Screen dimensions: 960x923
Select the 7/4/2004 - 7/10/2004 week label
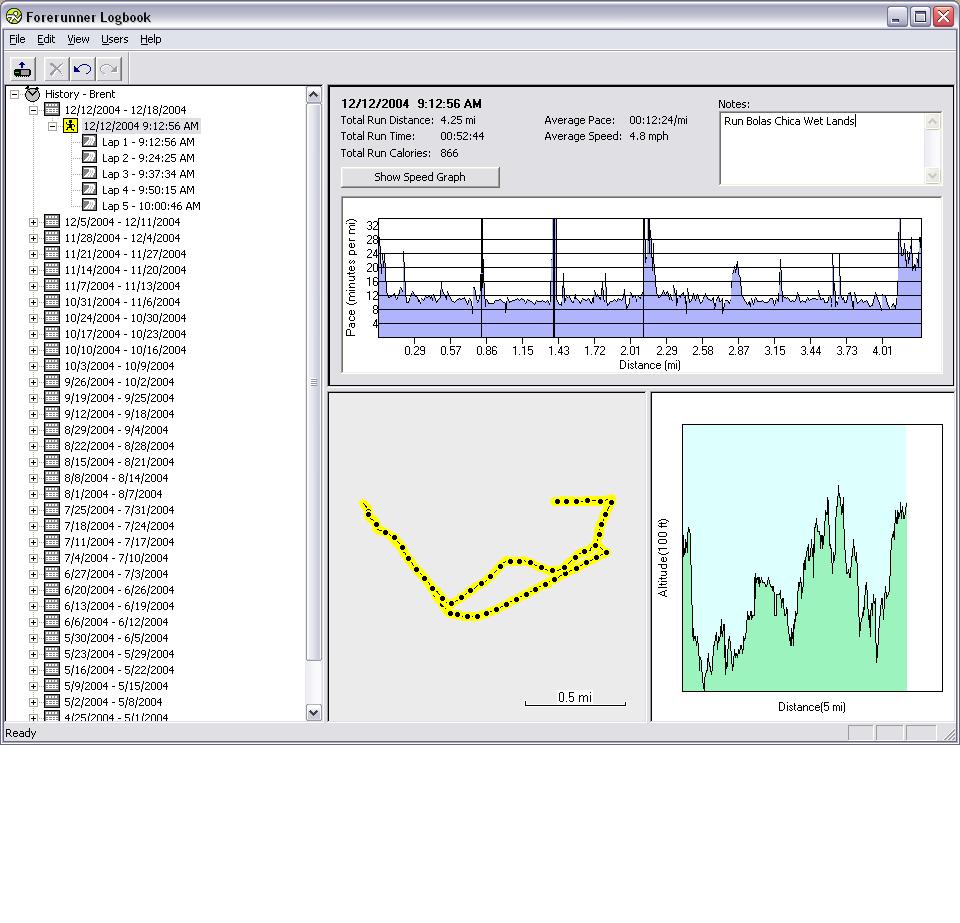pyautogui.click(x=116, y=558)
